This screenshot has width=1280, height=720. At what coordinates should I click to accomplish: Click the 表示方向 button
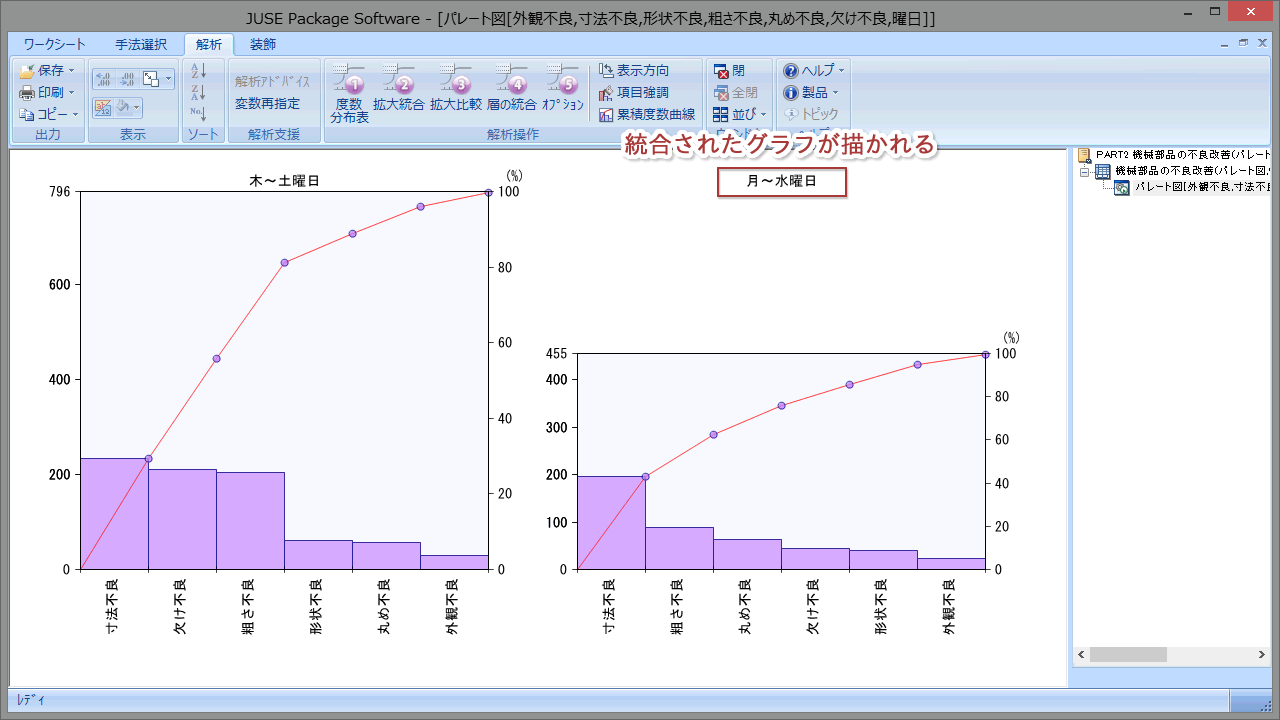tap(634, 70)
